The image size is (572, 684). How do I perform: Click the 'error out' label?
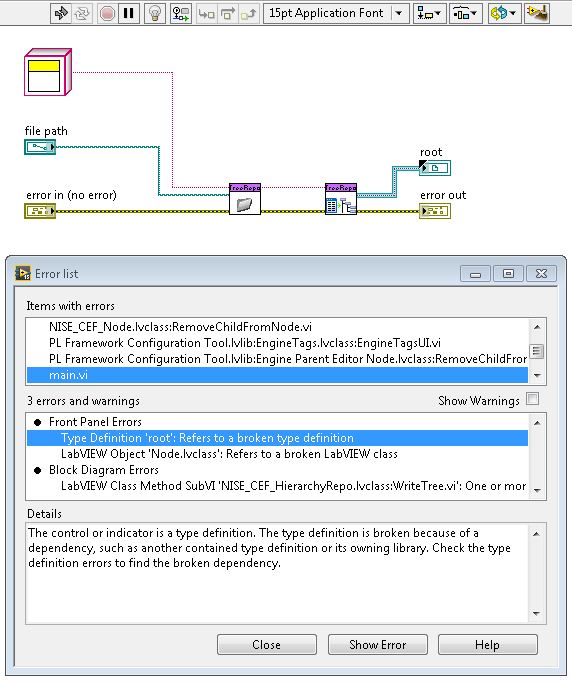tap(443, 195)
